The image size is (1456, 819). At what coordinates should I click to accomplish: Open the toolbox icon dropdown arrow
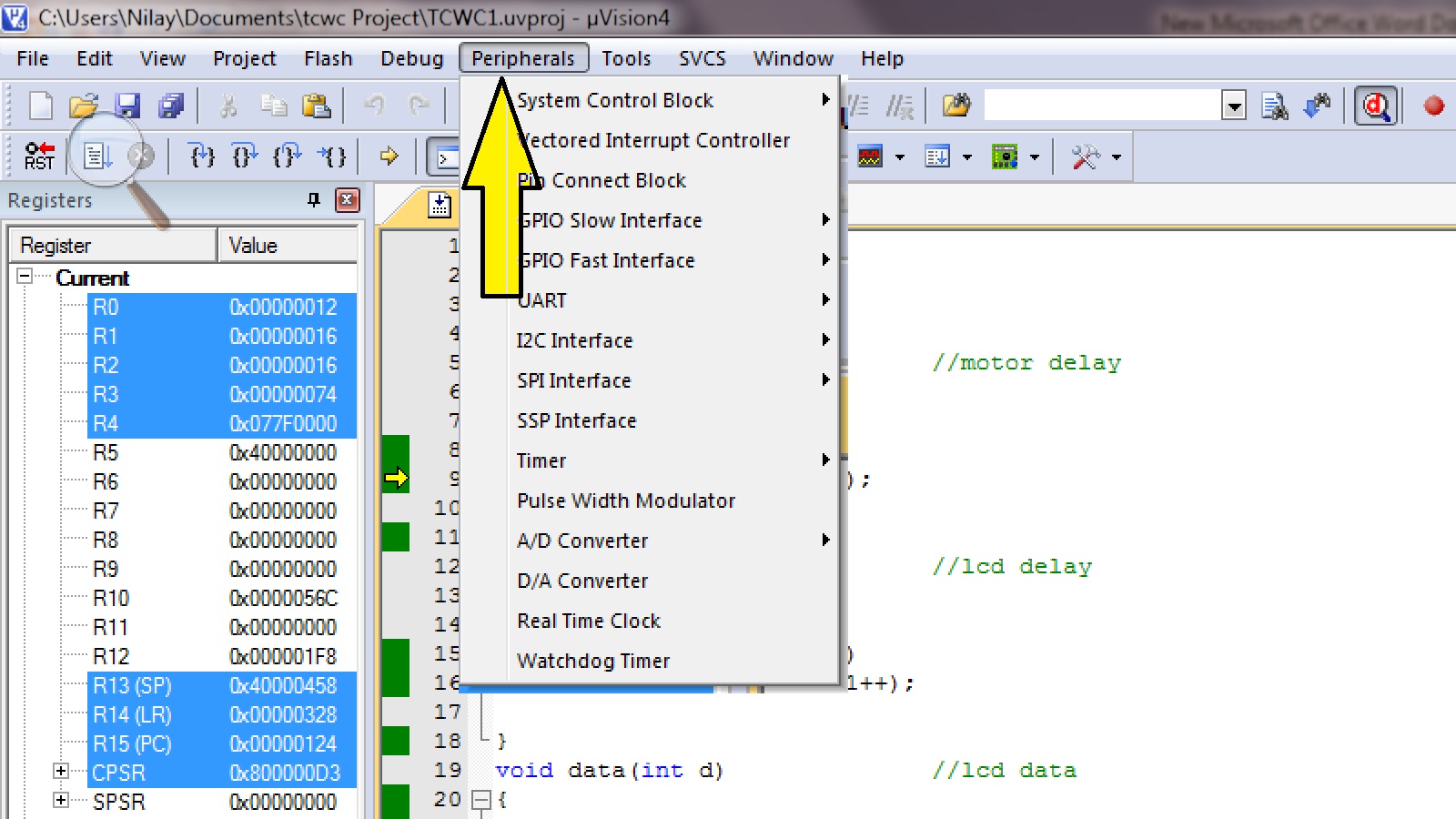(x=1117, y=157)
